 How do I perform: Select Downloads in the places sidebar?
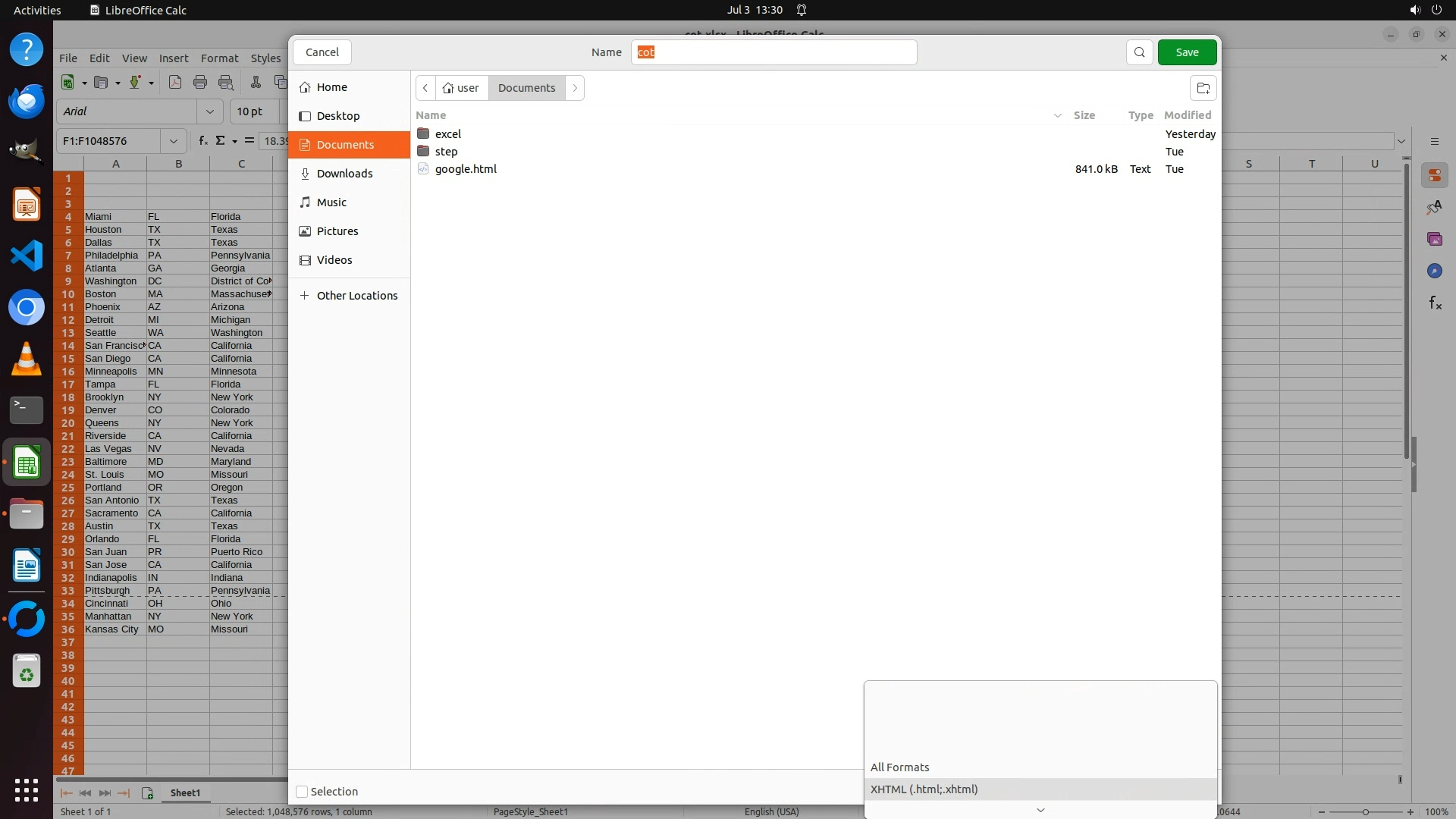pos(344,174)
